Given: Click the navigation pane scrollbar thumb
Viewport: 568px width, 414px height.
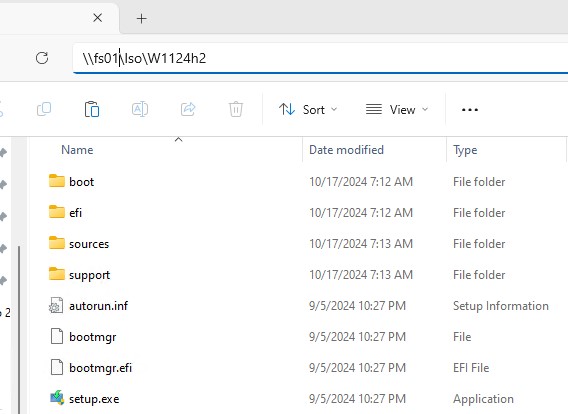Looking at the screenshot, I should click(19, 329).
